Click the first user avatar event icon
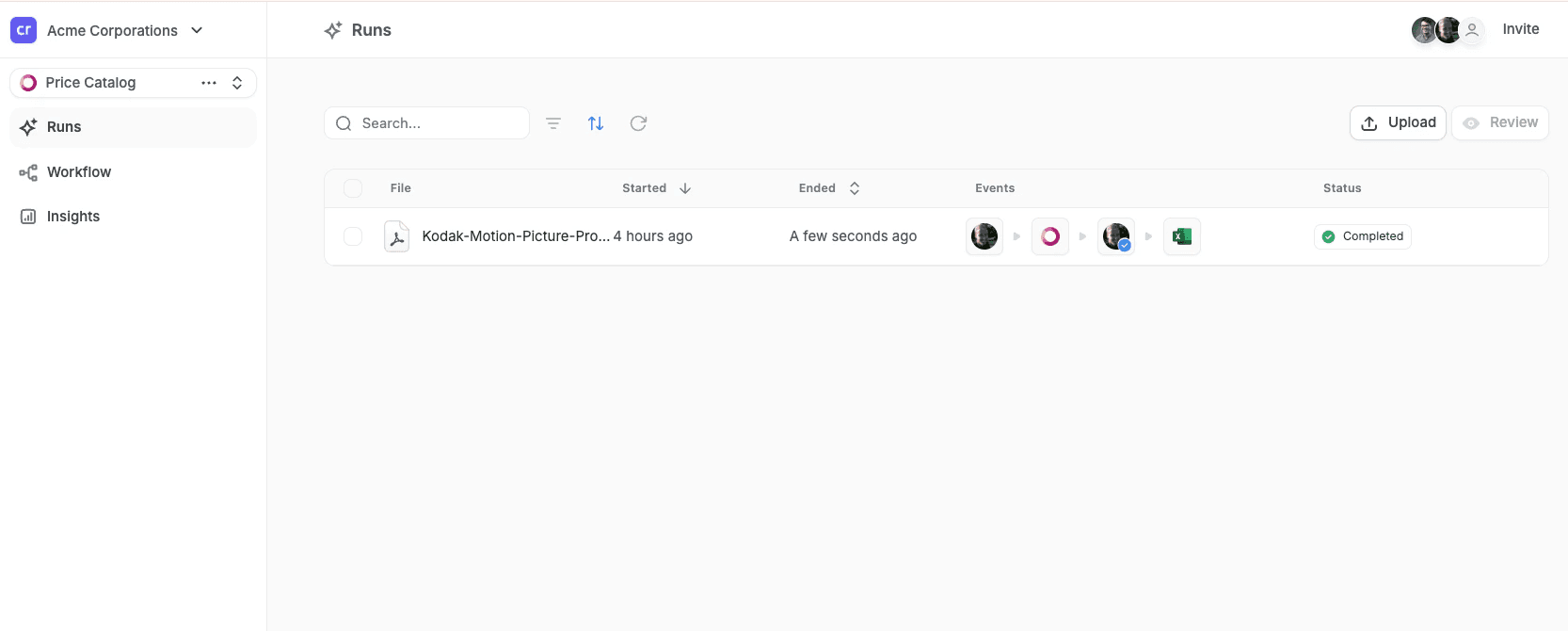This screenshot has width=1568, height=631. [x=984, y=236]
